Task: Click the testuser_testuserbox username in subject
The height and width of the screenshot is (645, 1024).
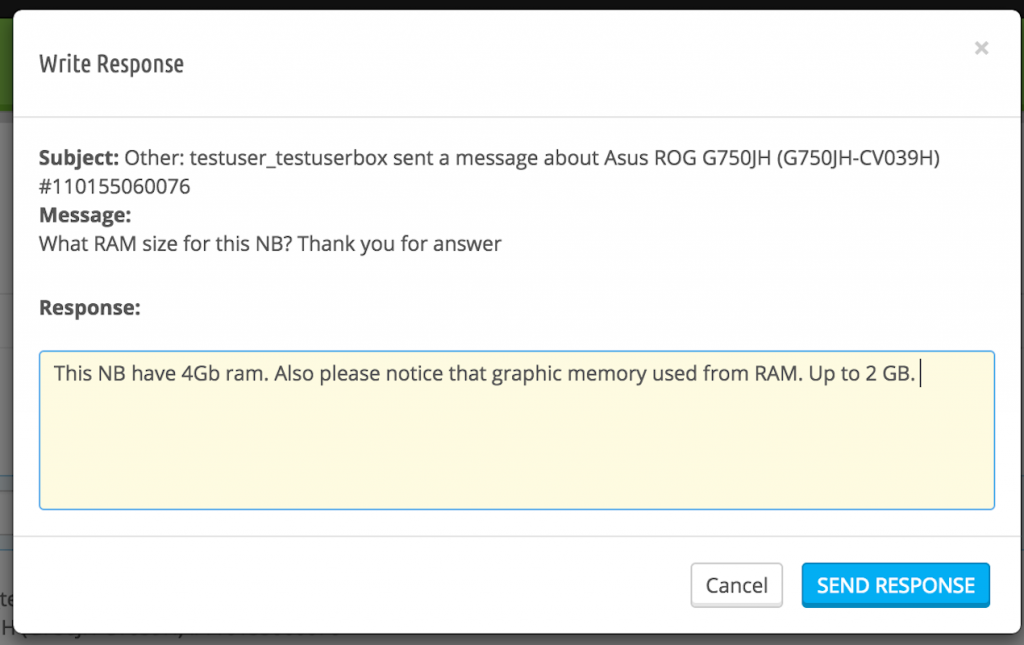Action: 289,158
